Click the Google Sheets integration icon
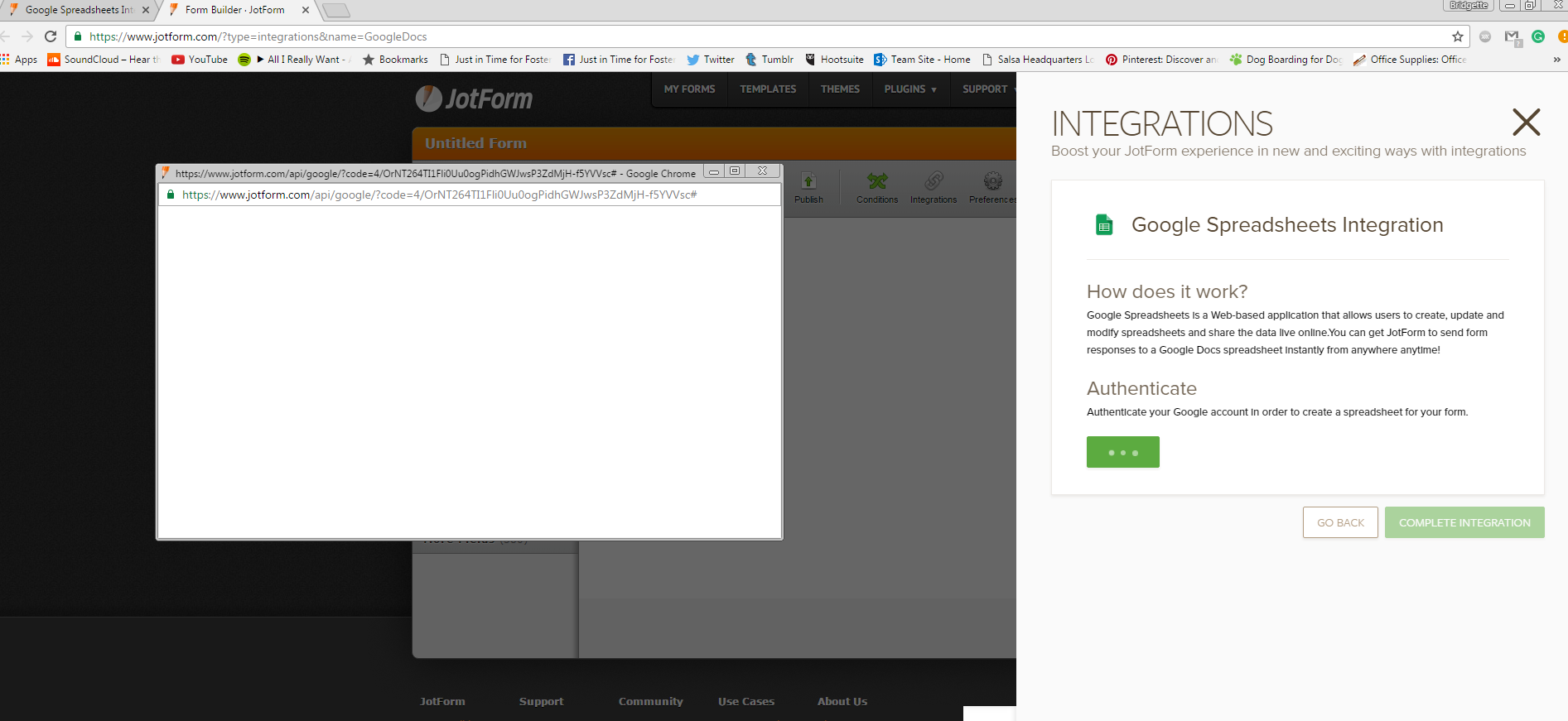The image size is (1568, 721). 1104,225
